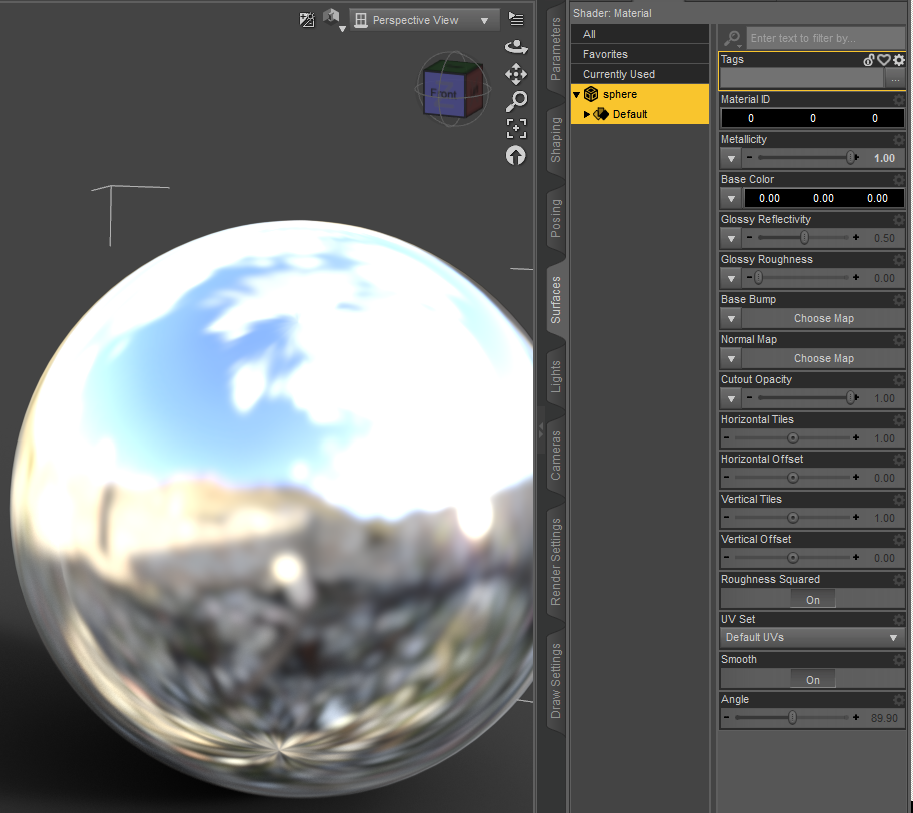The width and height of the screenshot is (913, 813).
Task: Click the Tags link icon
Action: tap(869, 59)
